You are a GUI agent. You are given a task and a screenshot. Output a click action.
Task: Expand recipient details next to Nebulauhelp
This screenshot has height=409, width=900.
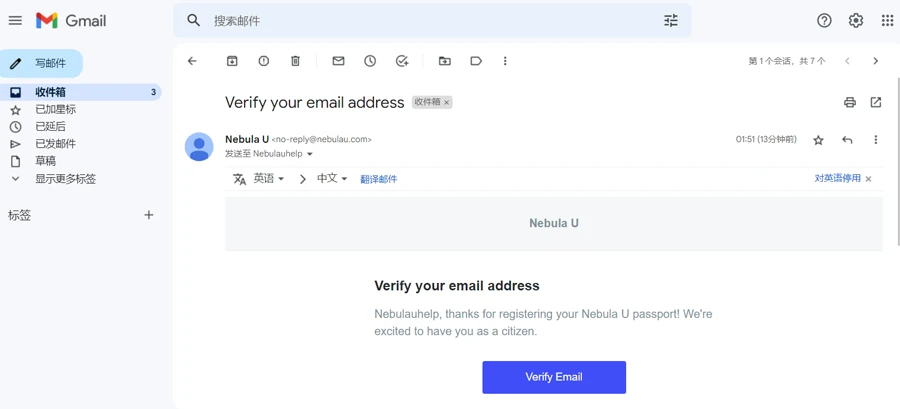click(x=310, y=154)
